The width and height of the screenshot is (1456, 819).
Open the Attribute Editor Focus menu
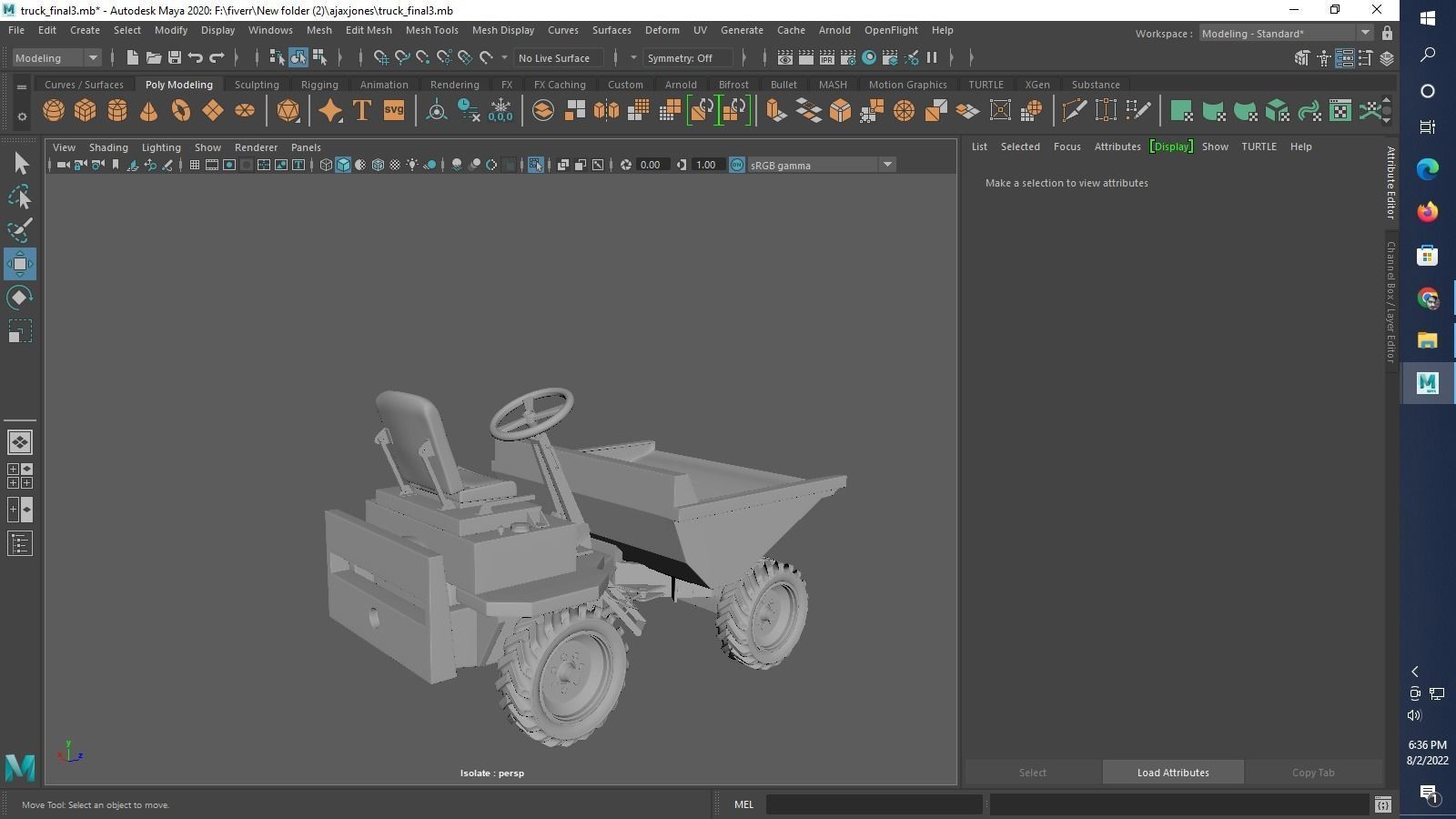tap(1067, 147)
